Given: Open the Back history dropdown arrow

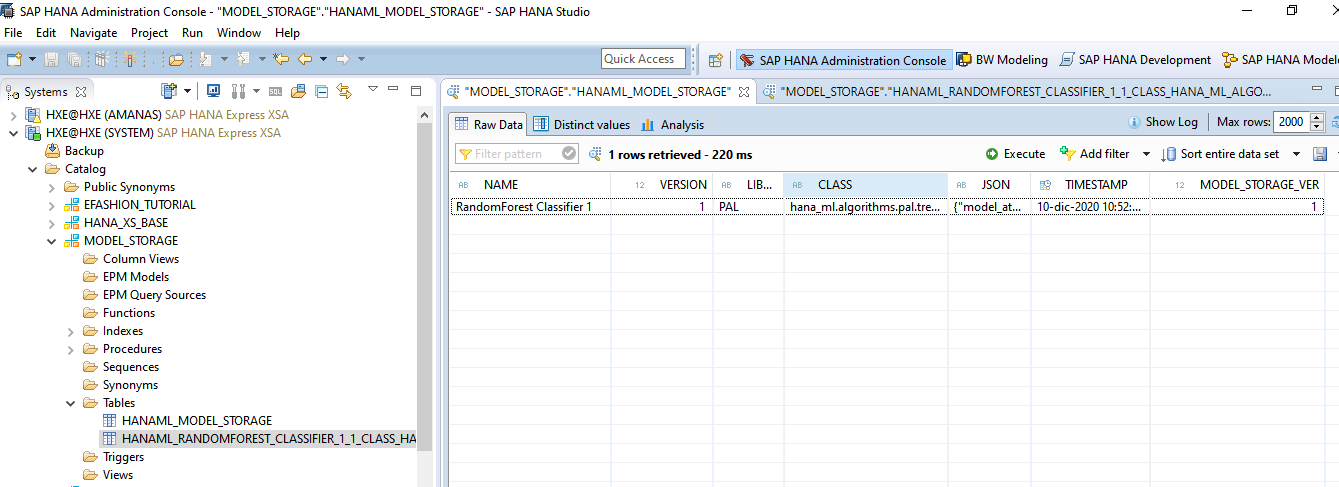Looking at the screenshot, I should [x=321, y=60].
